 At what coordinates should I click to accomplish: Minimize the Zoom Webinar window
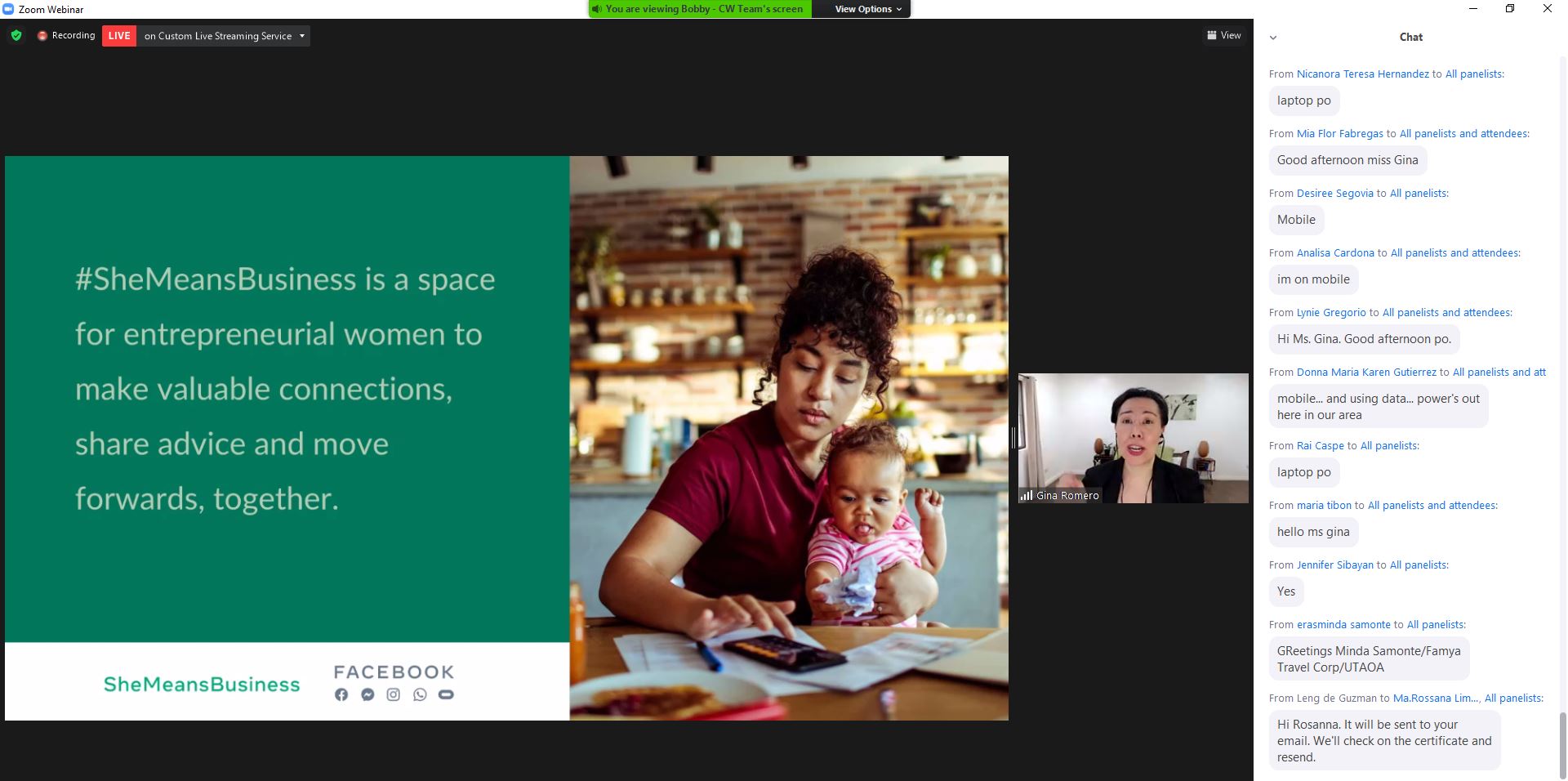coord(1473,9)
